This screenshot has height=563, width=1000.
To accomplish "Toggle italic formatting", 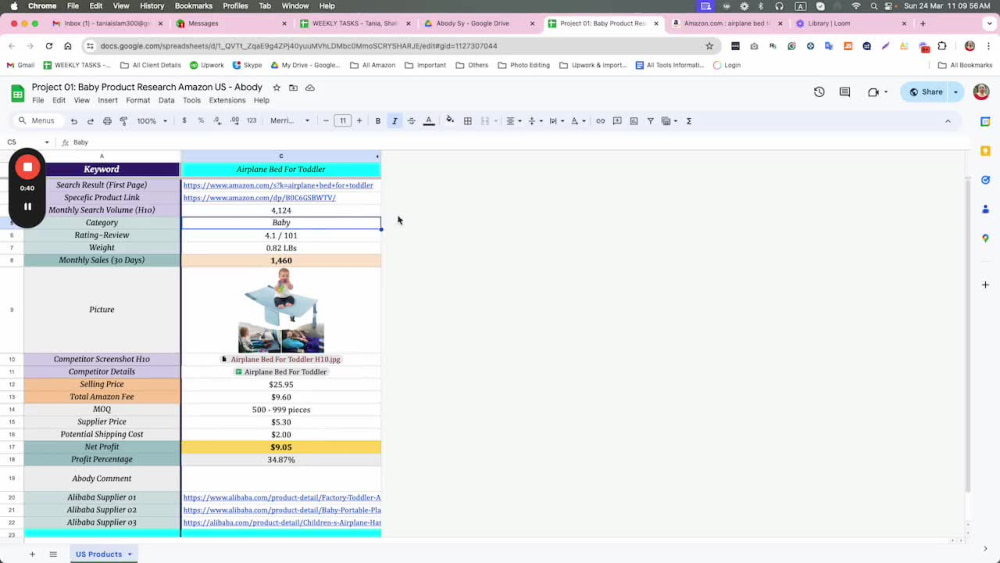I will tap(394, 121).
